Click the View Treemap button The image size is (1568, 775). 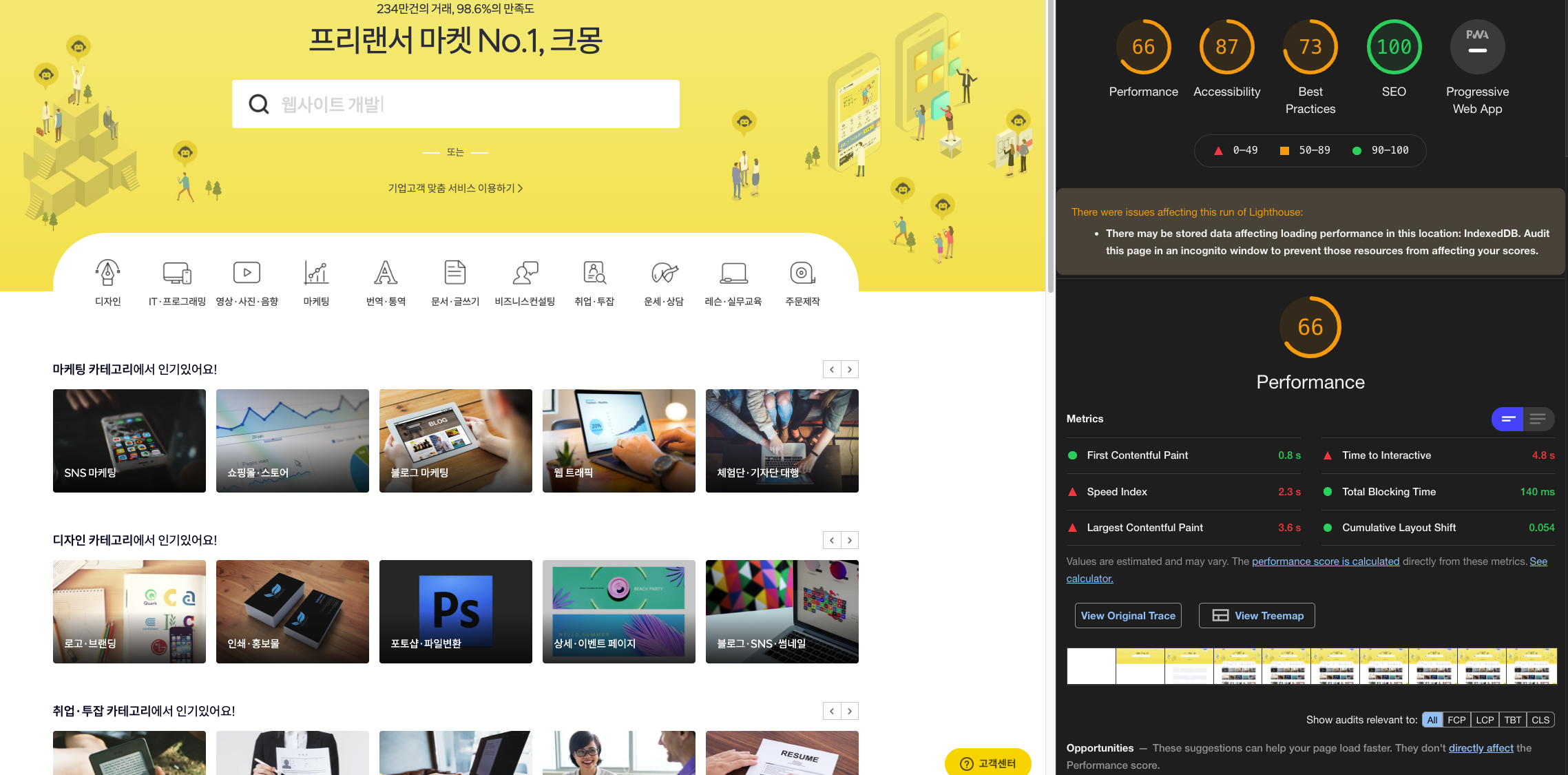coord(1257,615)
